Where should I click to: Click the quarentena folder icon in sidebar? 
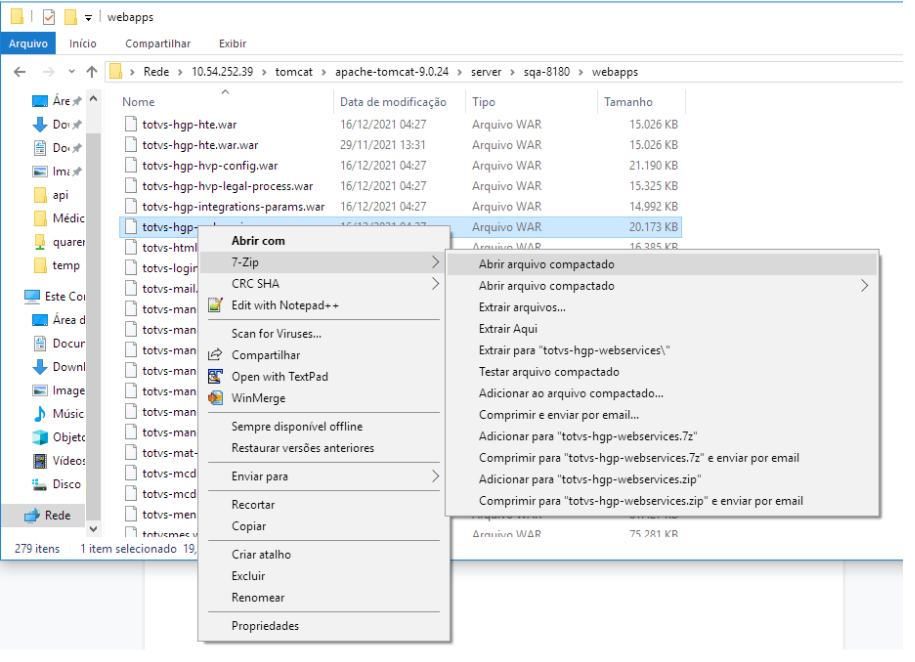pyautogui.click(x=40, y=242)
